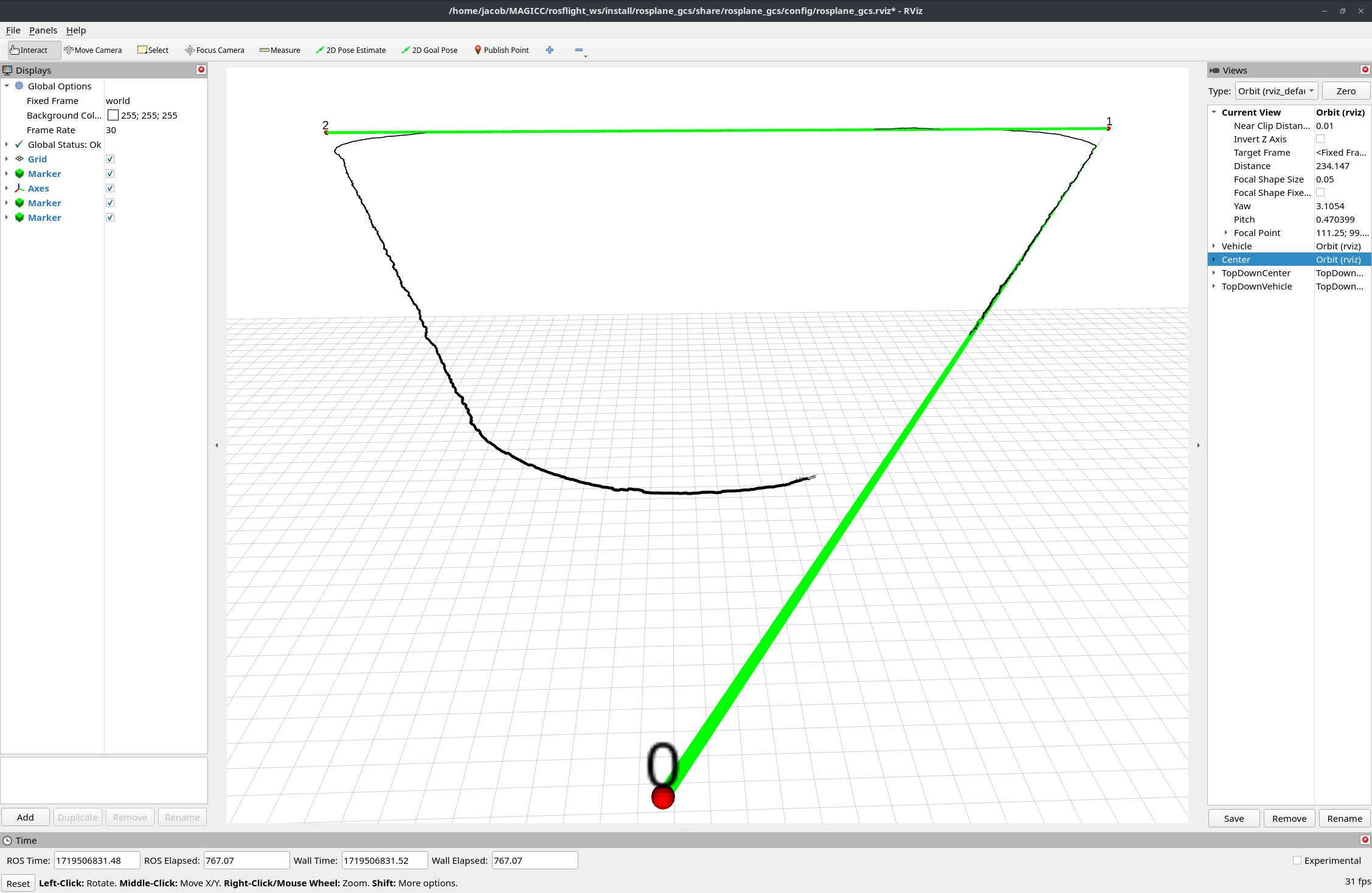This screenshot has width=1372, height=893.
Task: Click the Add display button
Action: (26, 817)
